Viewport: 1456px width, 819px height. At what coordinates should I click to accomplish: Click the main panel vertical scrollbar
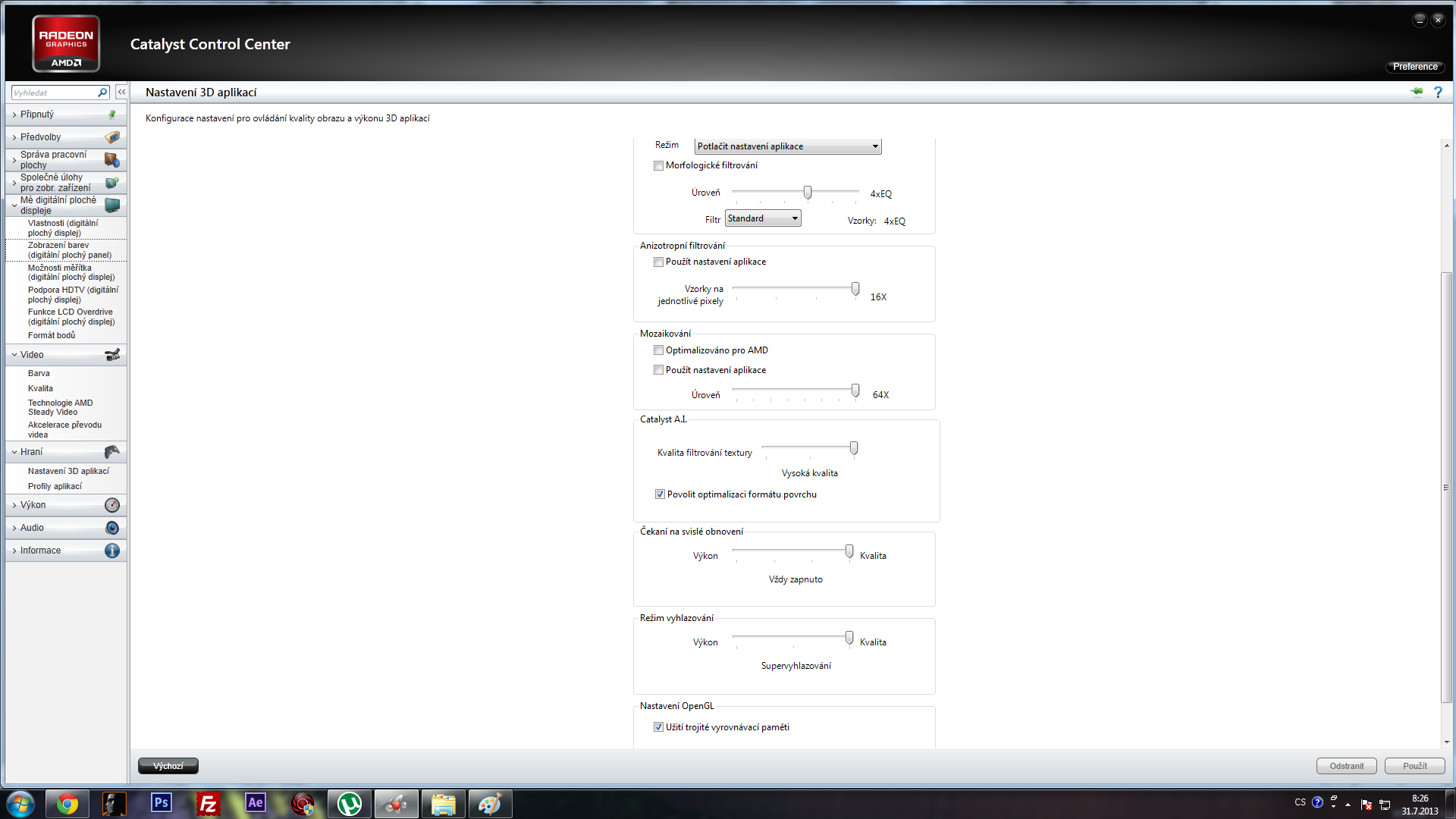(1446, 487)
